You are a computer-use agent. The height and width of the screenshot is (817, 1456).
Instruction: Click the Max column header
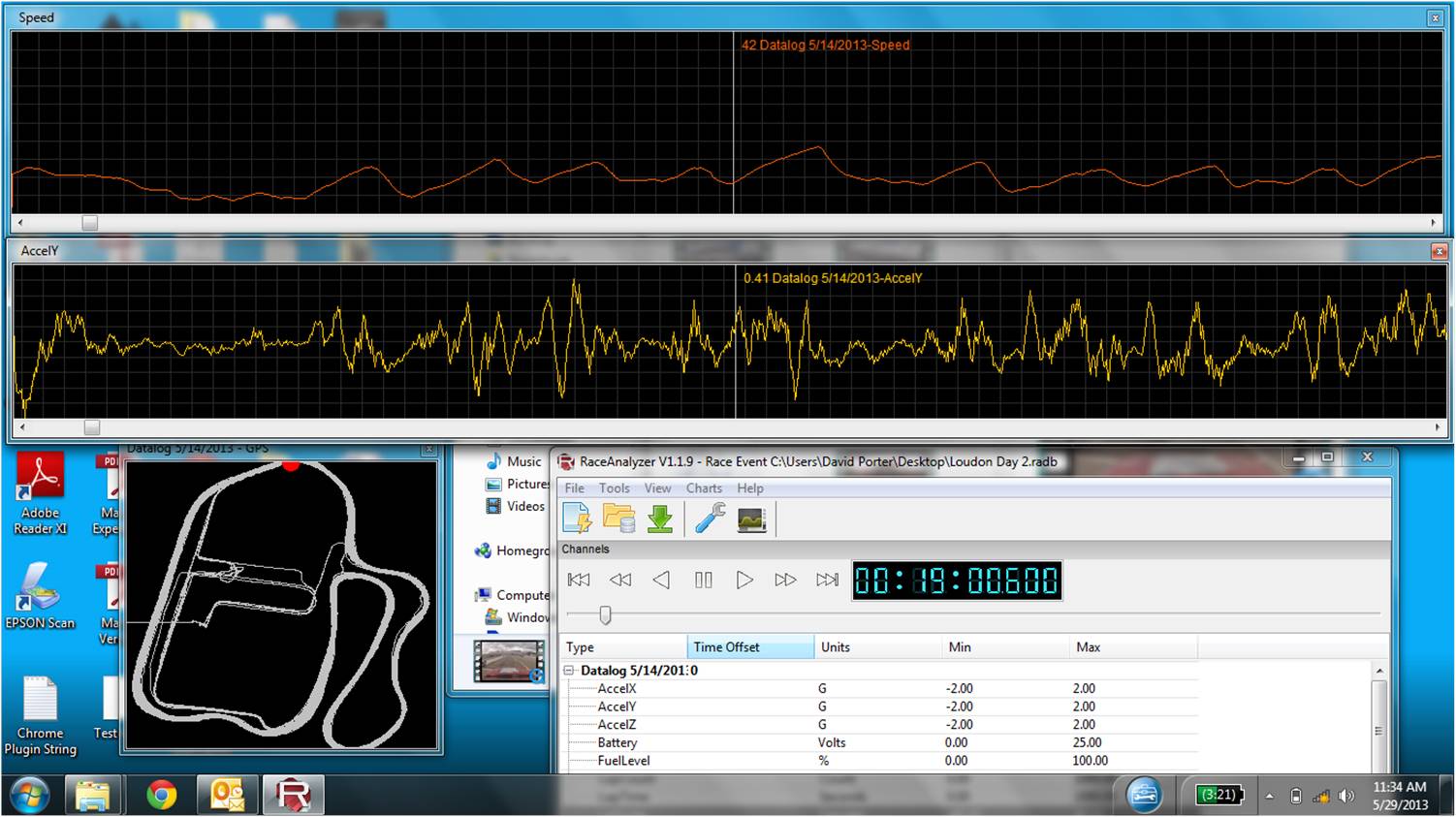click(1133, 647)
